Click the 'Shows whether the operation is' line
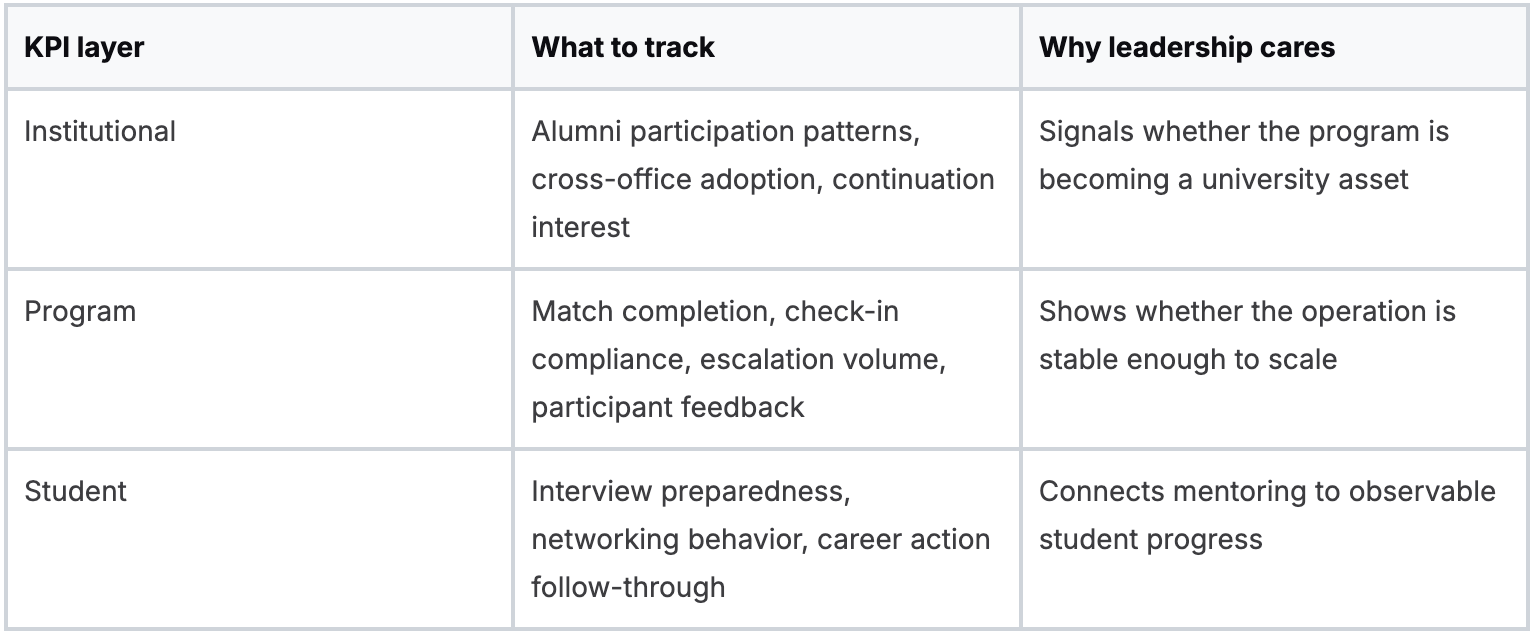Viewport: 1536px width, 636px height. click(x=1247, y=312)
